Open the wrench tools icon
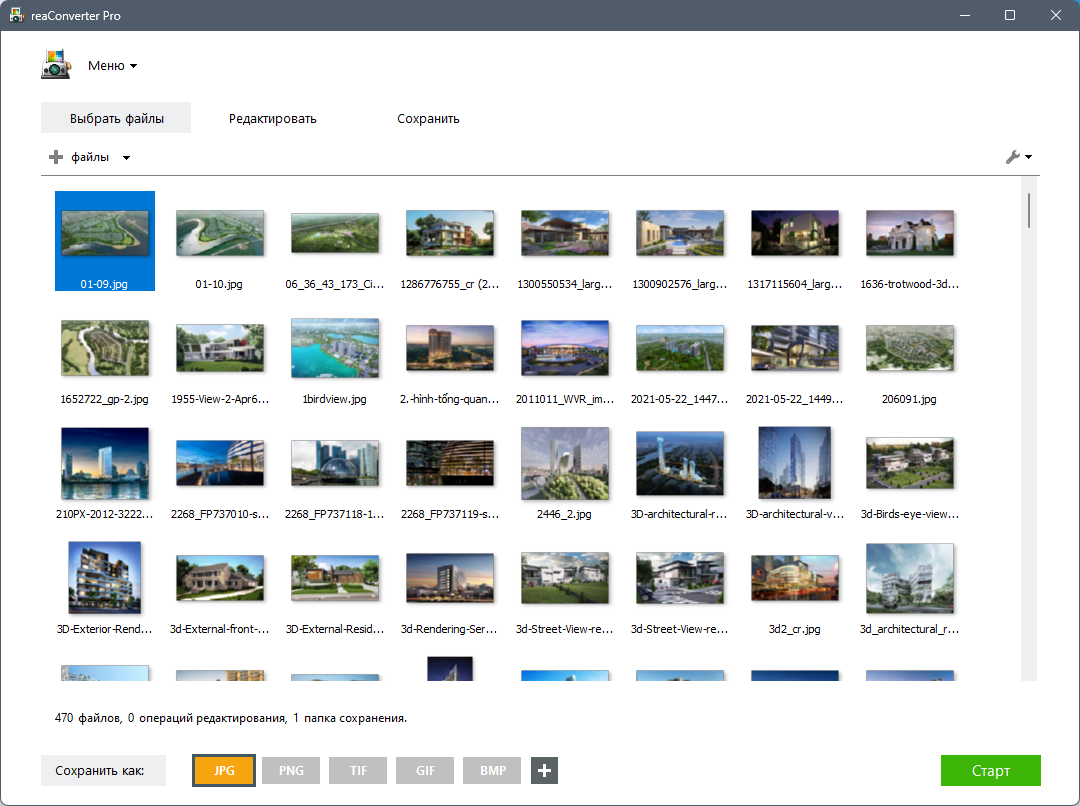1080x806 pixels. pyautogui.click(x=1015, y=157)
